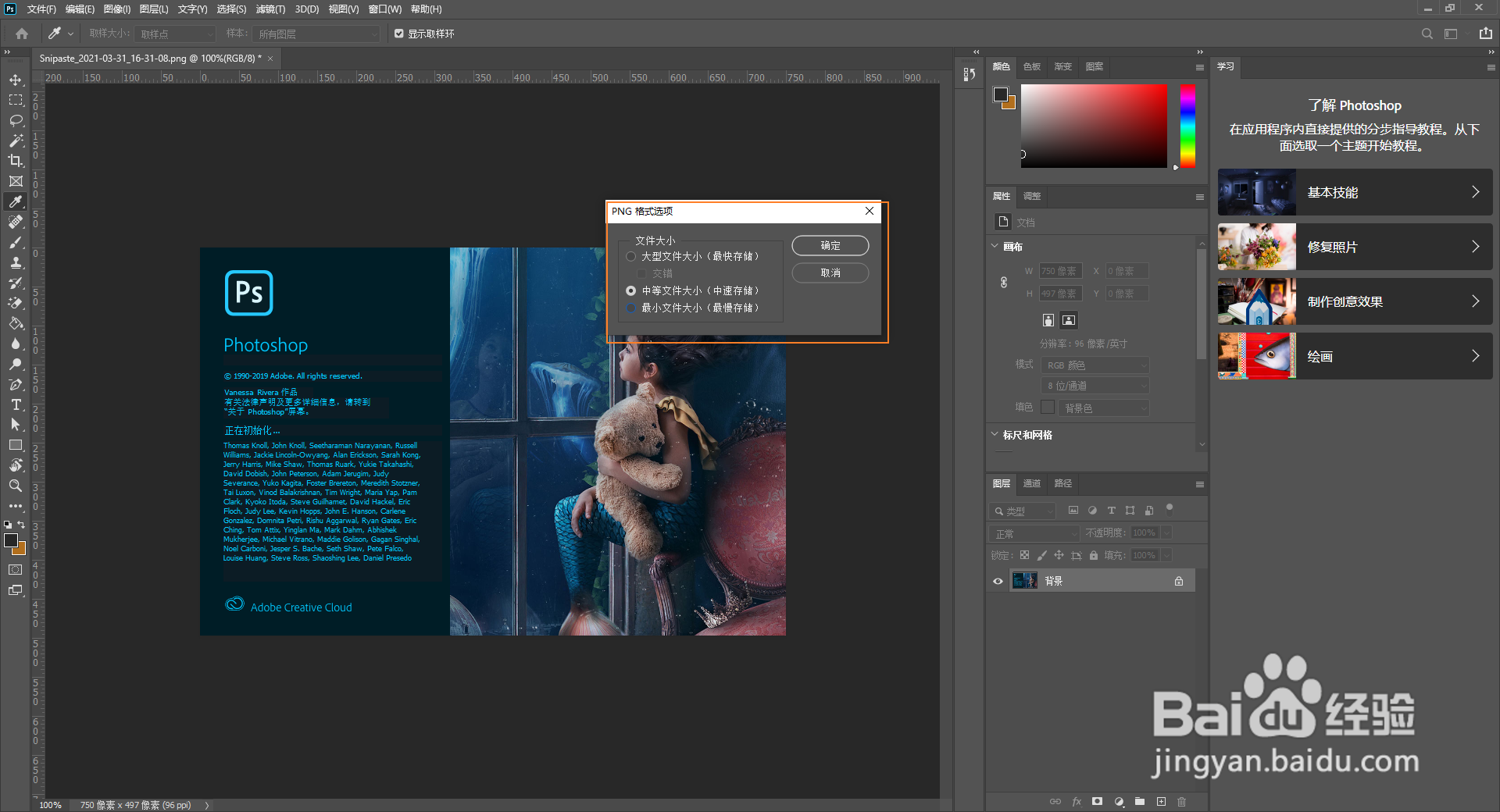Toggle layer filtering switch on
This screenshot has height=812, width=1500.
[x=1170, y=508]
